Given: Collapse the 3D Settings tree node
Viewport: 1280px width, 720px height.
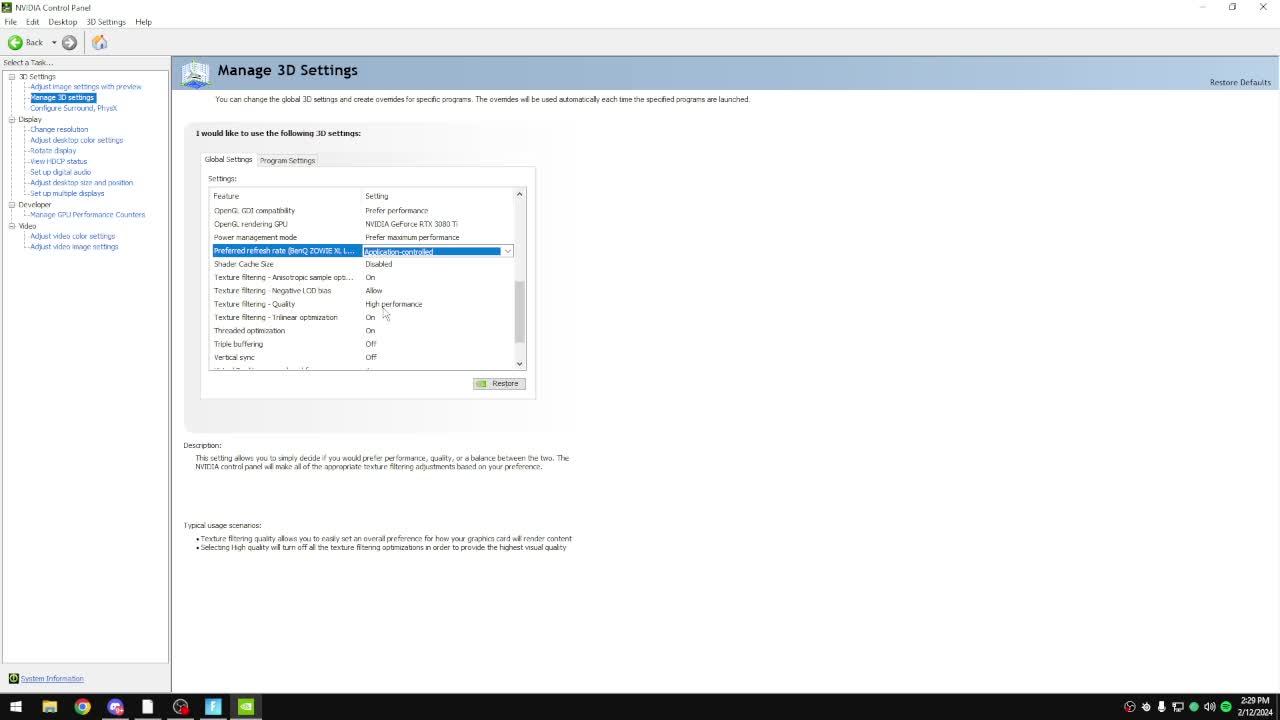Looking at the screenshot, I should coord(12,76).
